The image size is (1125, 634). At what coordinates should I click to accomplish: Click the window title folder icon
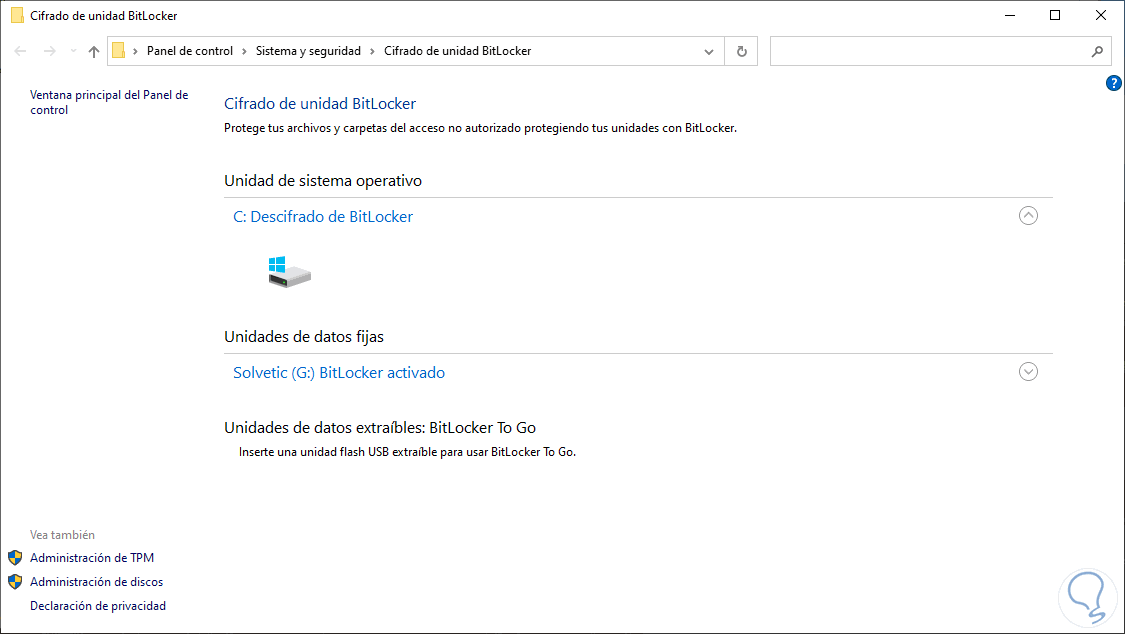17,15
